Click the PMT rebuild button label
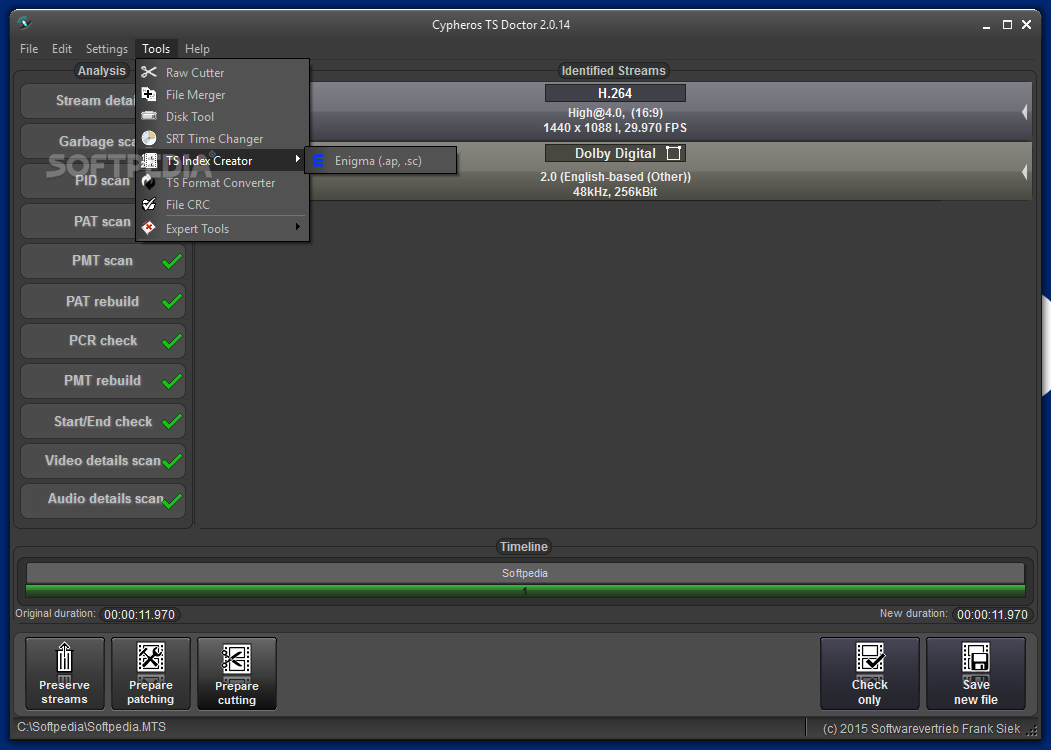 coord(103,381)
